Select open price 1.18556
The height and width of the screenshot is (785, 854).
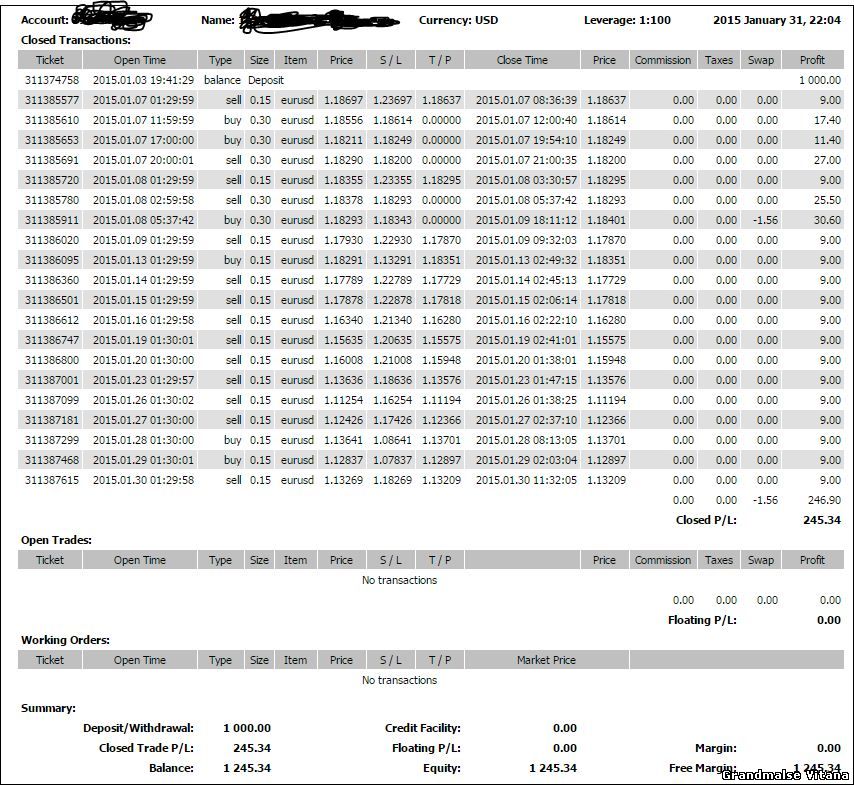[343, 120]
